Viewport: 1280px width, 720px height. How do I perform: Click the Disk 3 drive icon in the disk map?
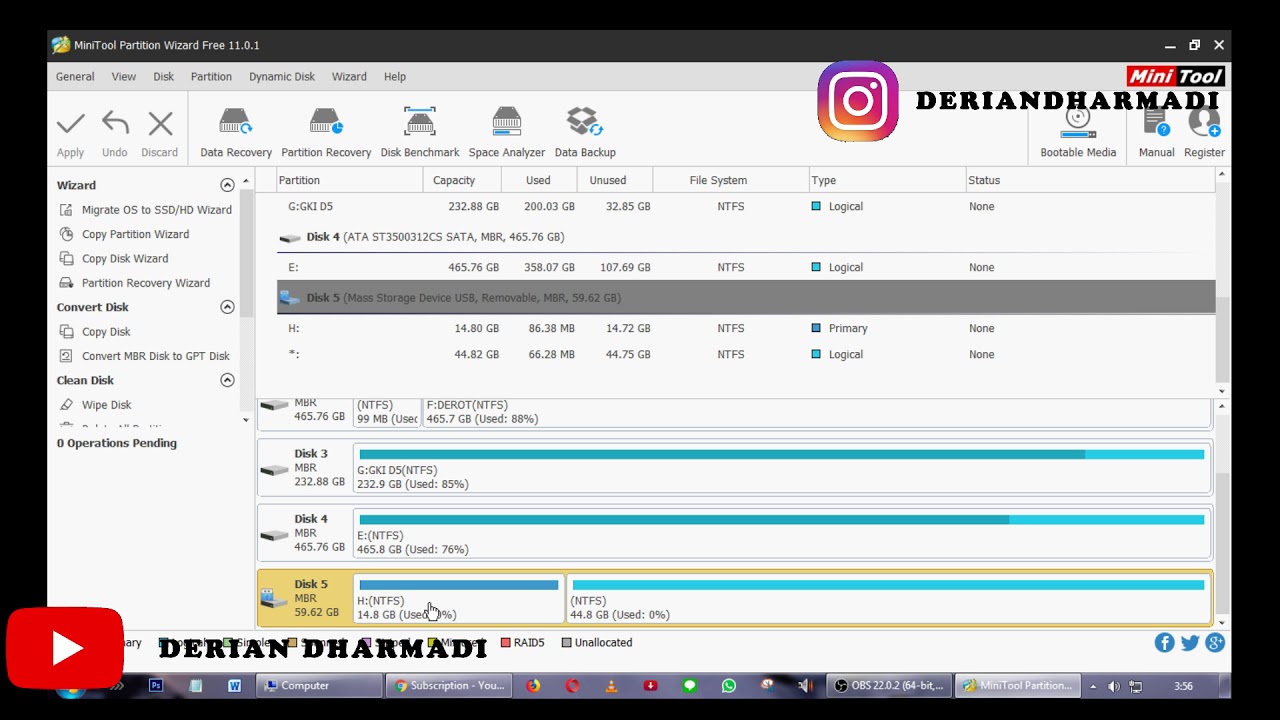273,470
